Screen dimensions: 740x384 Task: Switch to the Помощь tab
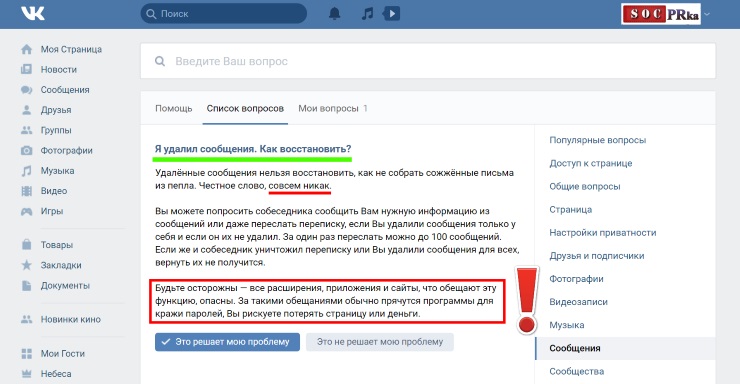pos(174,109)
